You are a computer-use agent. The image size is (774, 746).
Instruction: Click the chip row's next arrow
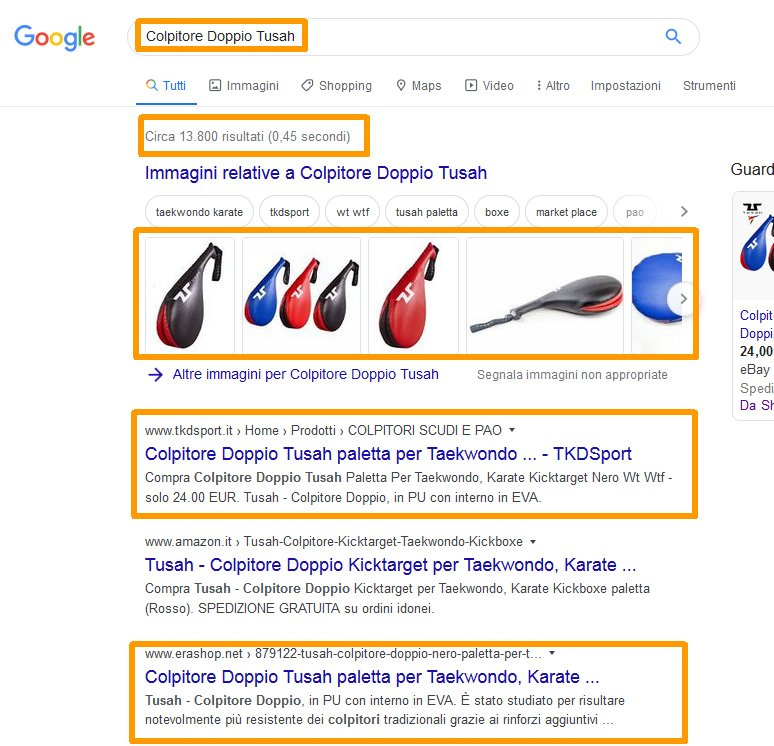pos(684,211)
